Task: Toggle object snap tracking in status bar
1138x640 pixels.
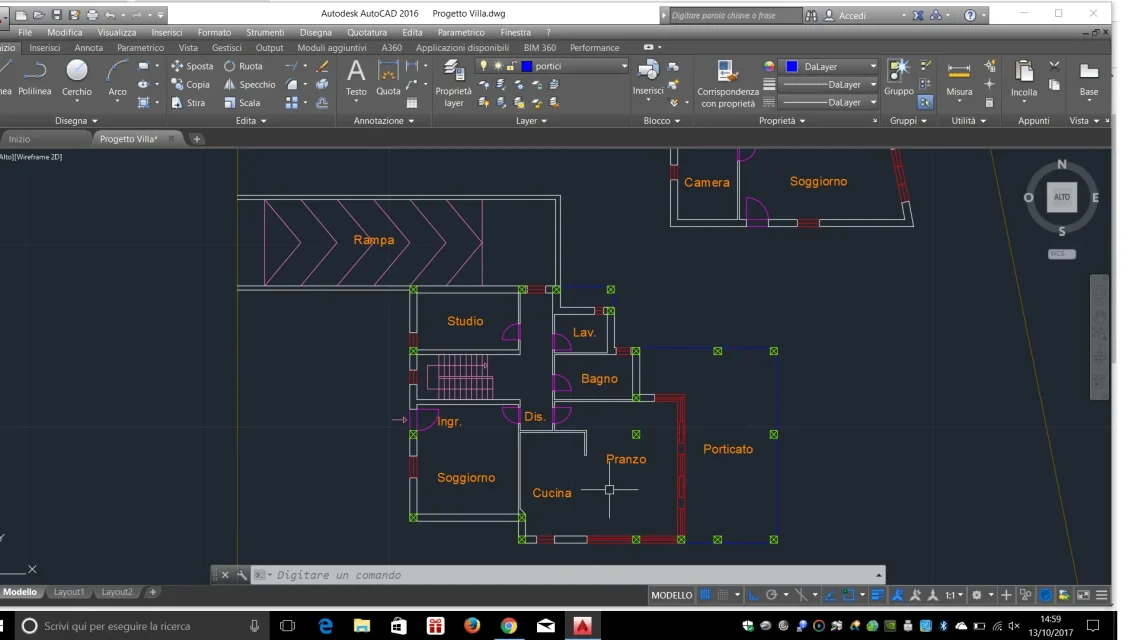Action: [x=830, y=595]
